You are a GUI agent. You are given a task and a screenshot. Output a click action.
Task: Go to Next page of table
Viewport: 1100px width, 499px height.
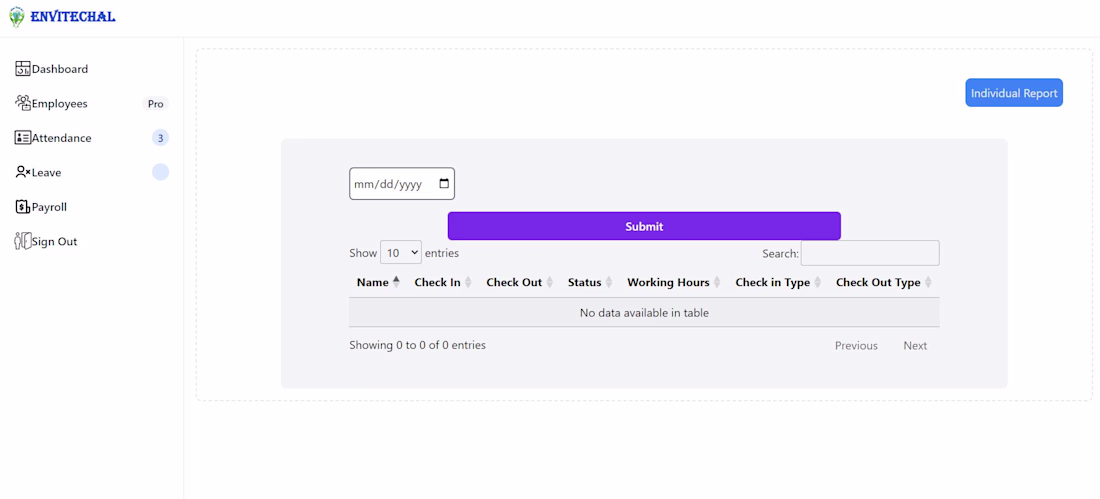915,346
